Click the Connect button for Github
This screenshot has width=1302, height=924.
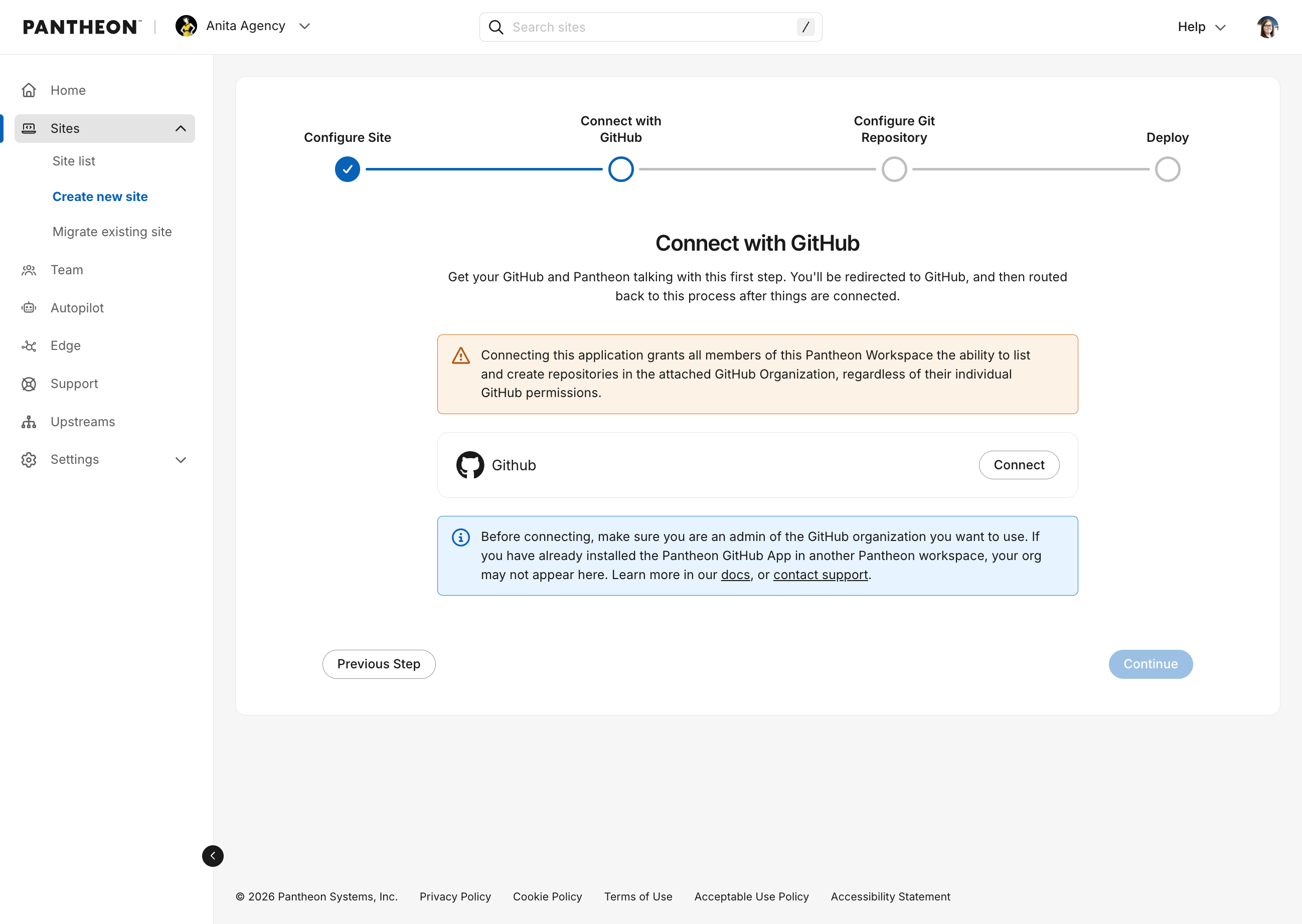pyautogui.click(x=1019, y=465)
